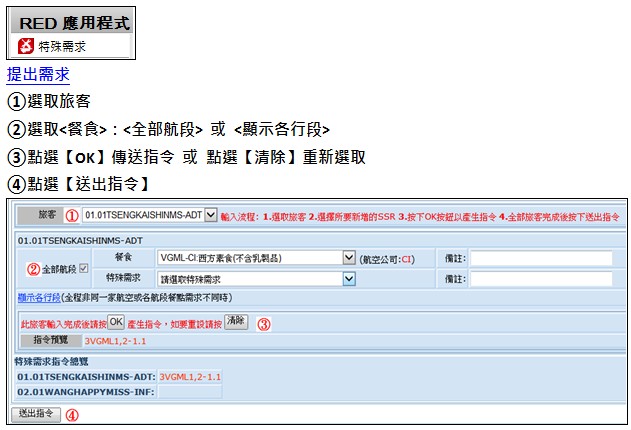Click the red 特殊需求 application icon
This screenshot has width=631, height=430.
(26, 45)
